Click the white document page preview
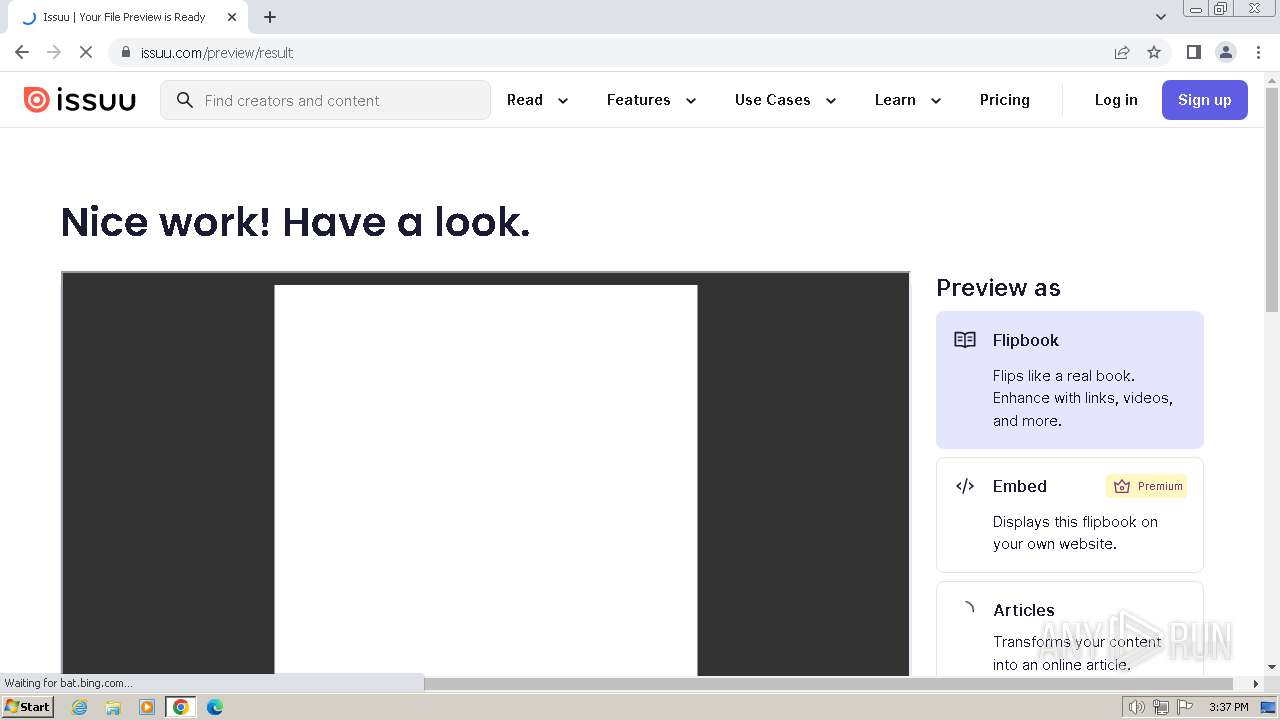The height and width of the screenshot is (720, 1280). point(486,480)
